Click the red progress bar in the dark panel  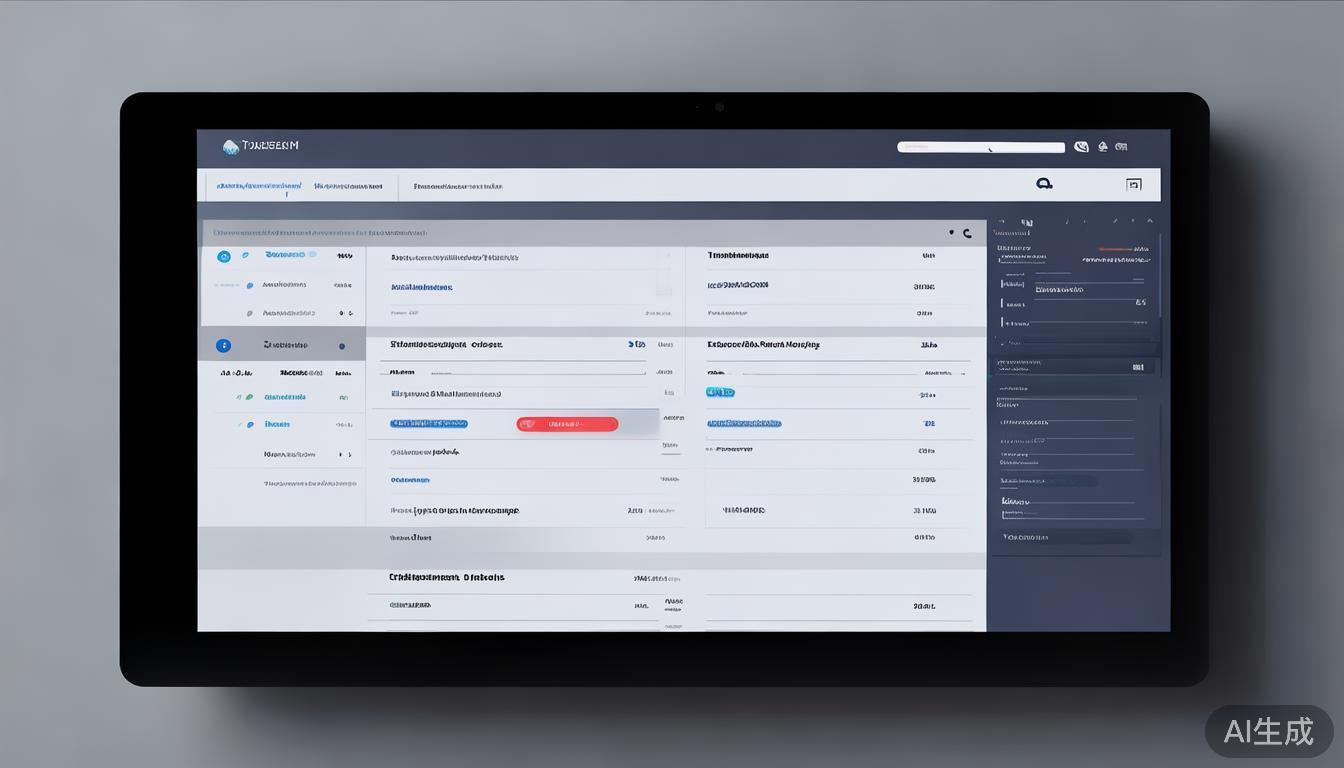point(1114,249)
